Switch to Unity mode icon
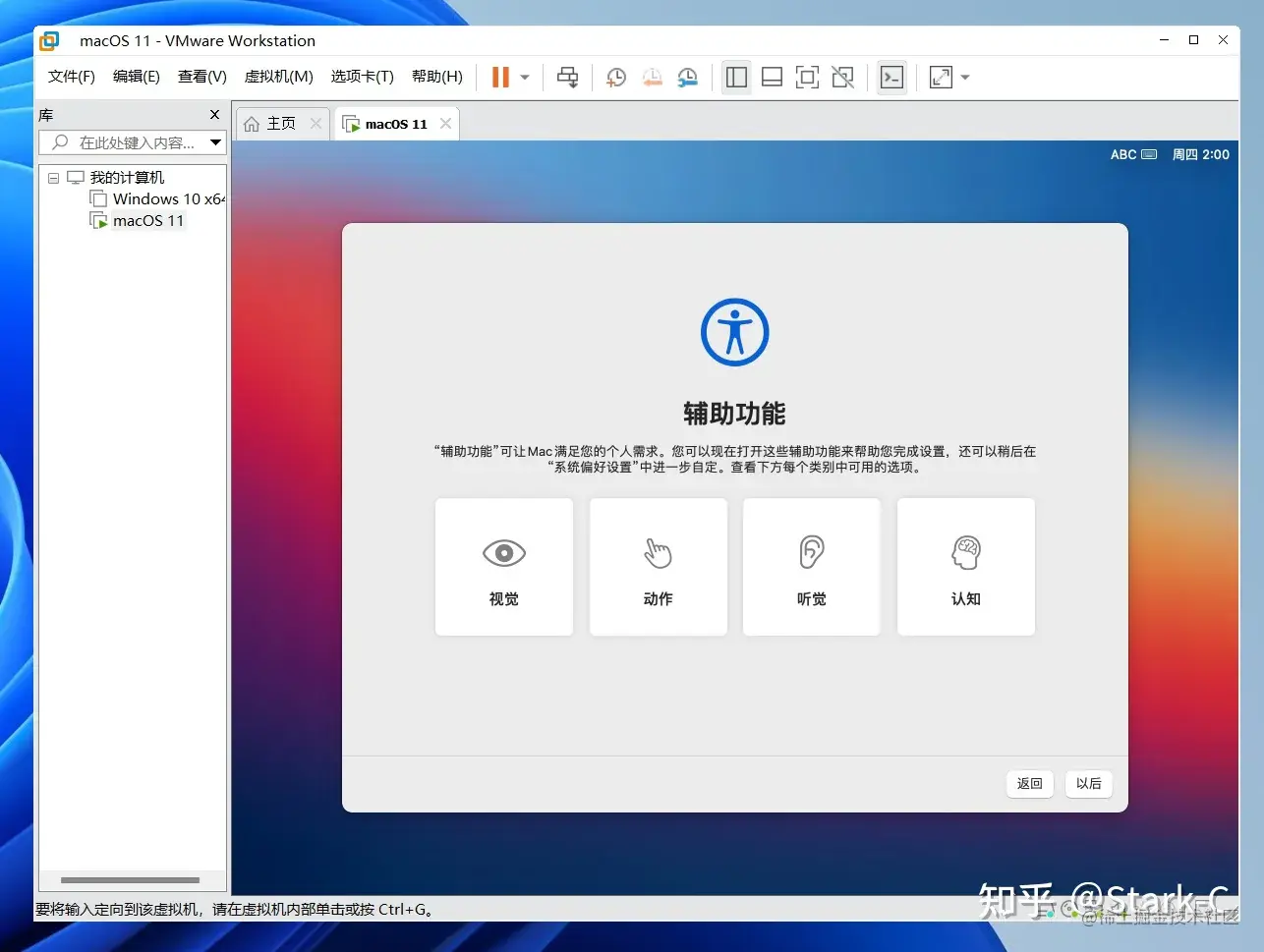This screenshot has width=1264, height=952. 842,78
